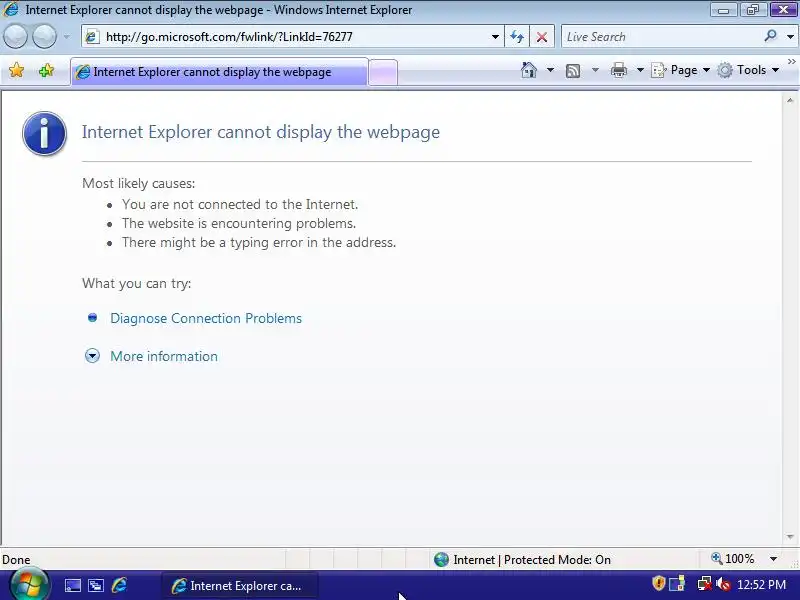Click the Show Desktop quick launch icon
Screen dimensions: 800x600
(72, 585)
